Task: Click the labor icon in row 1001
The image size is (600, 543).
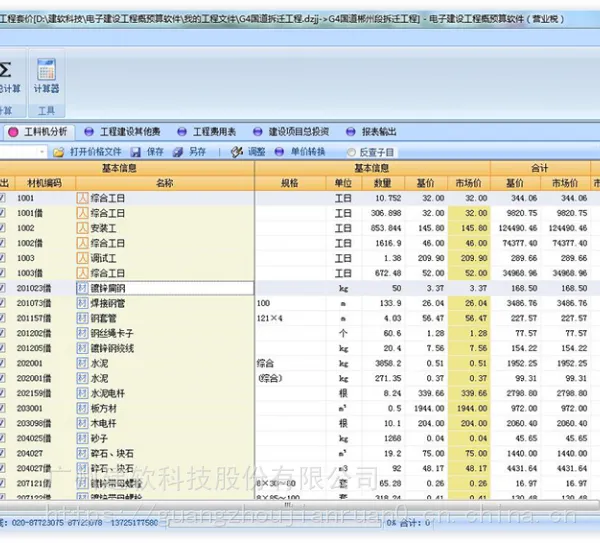Action: pyautogui.click(x=82, y=198)
